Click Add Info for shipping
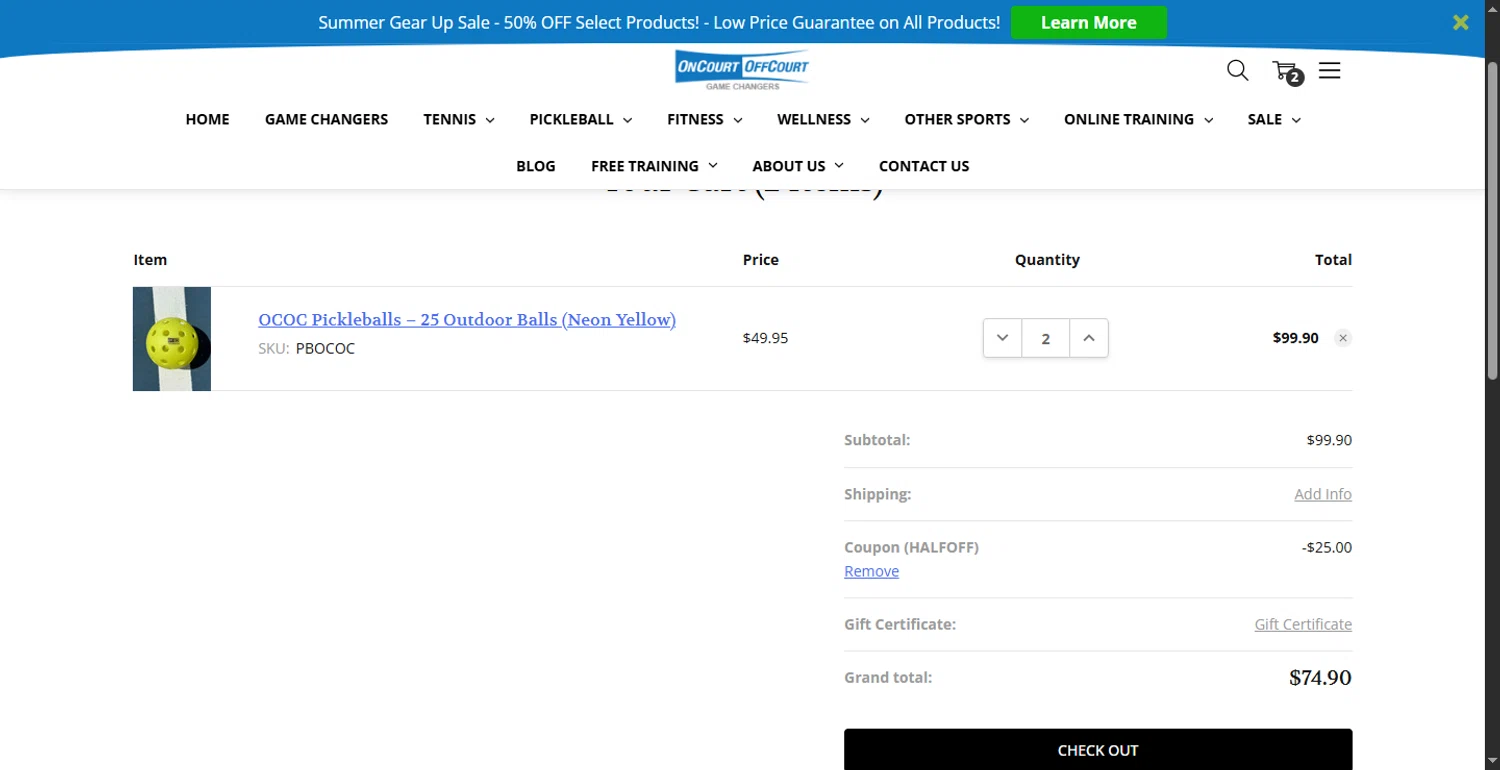This screenshot has height=770, width=1500. [x=1323, y=494]
